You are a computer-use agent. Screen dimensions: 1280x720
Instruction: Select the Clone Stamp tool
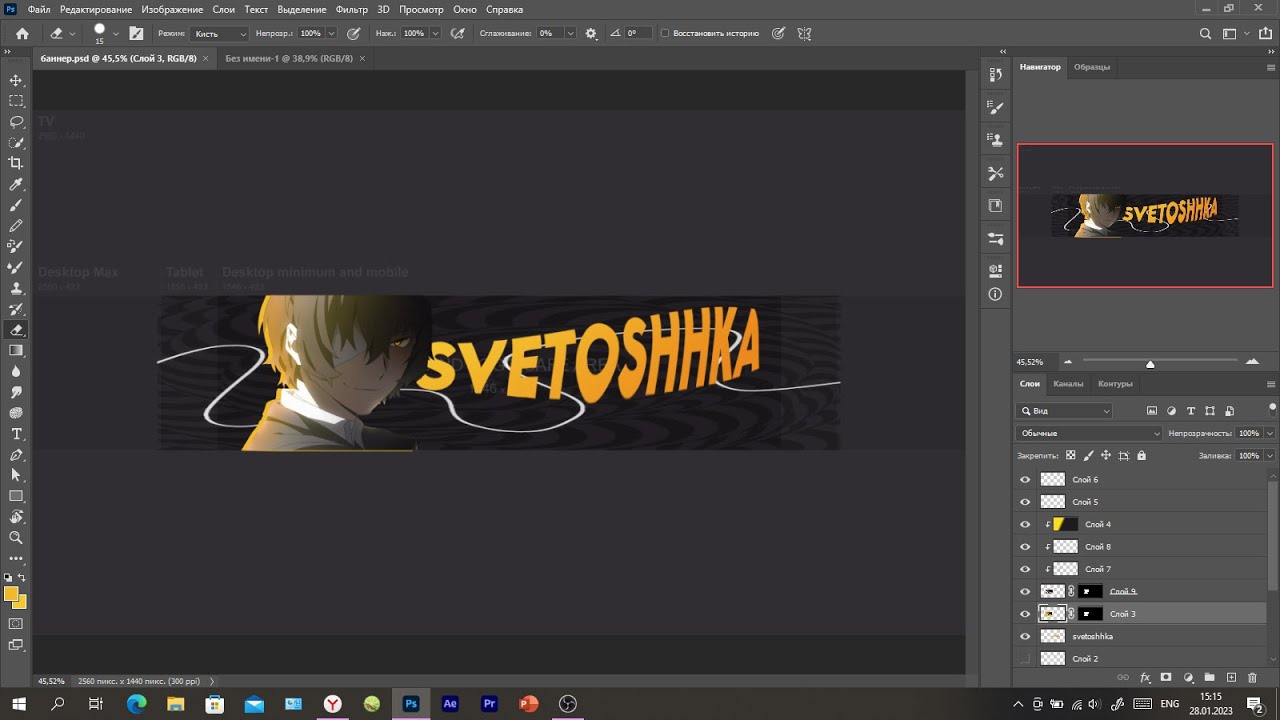(16, 288)
